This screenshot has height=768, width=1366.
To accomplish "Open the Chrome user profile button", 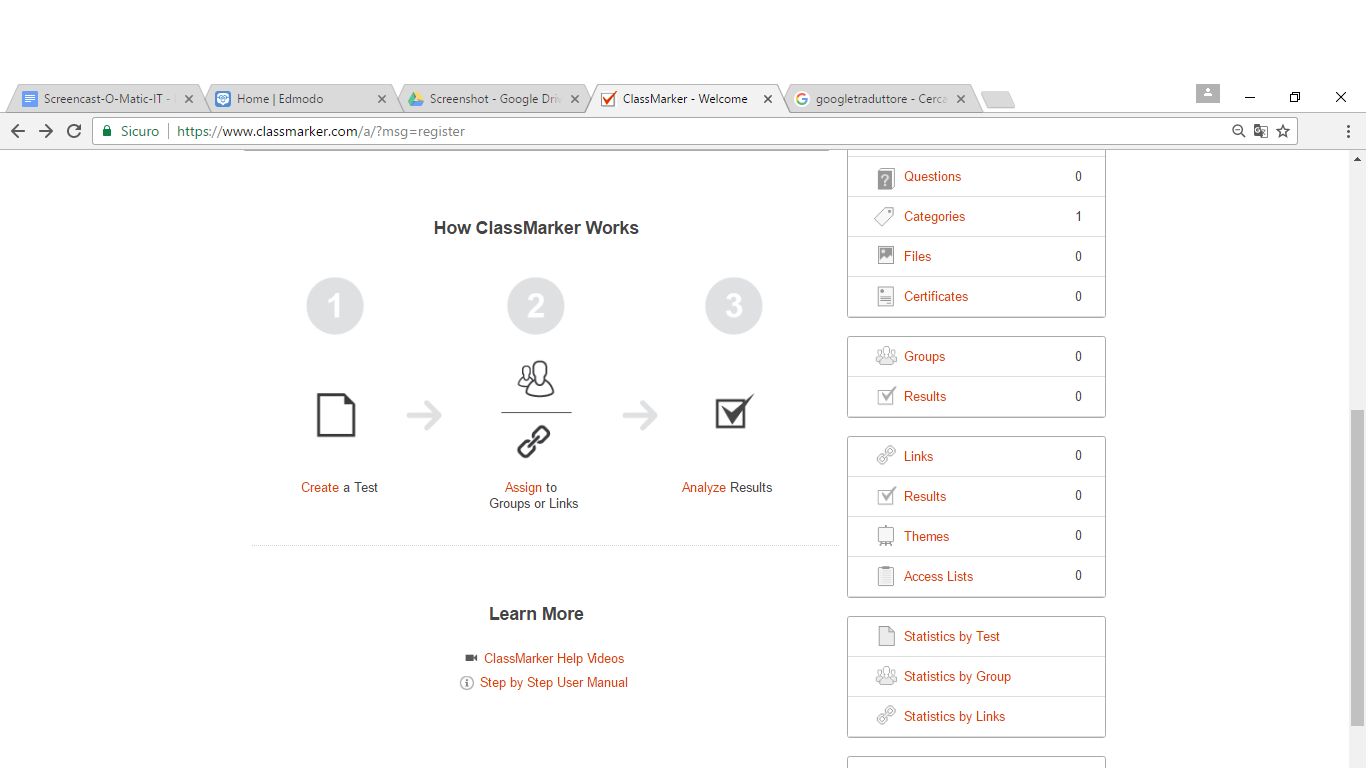I will point(1208,93).
